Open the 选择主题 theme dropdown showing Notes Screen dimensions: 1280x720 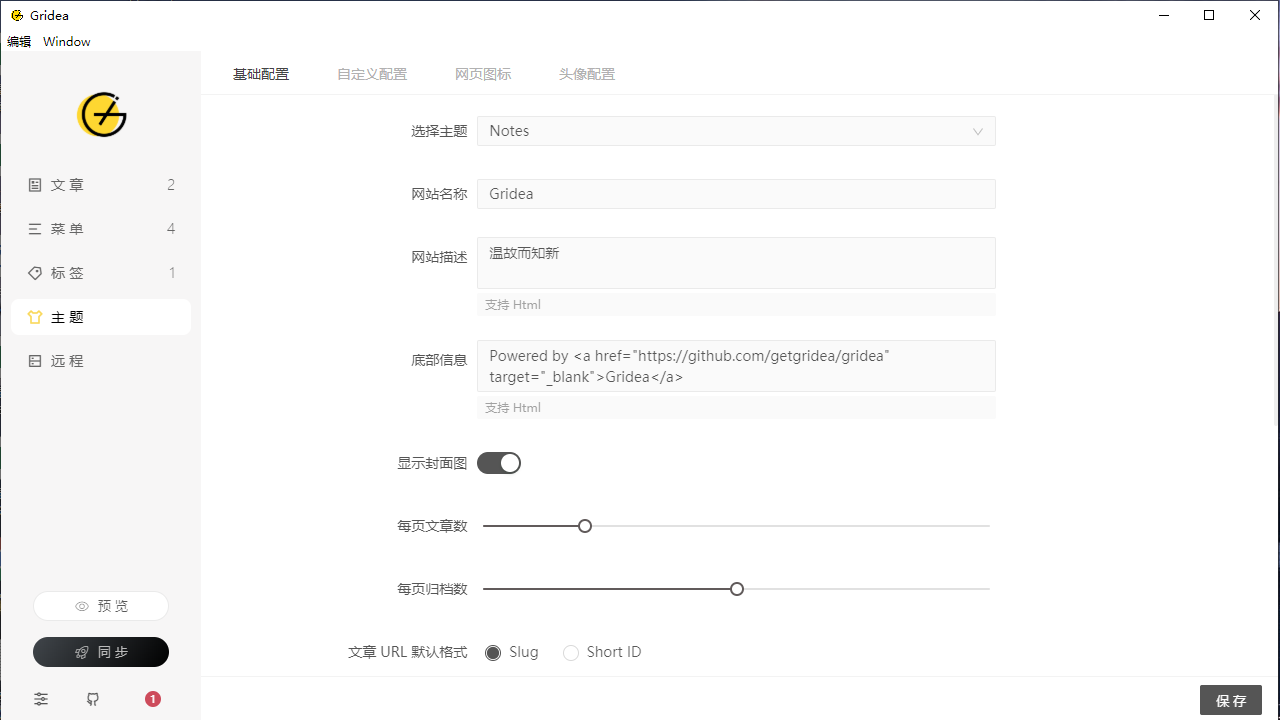click(x=736, y=131)
